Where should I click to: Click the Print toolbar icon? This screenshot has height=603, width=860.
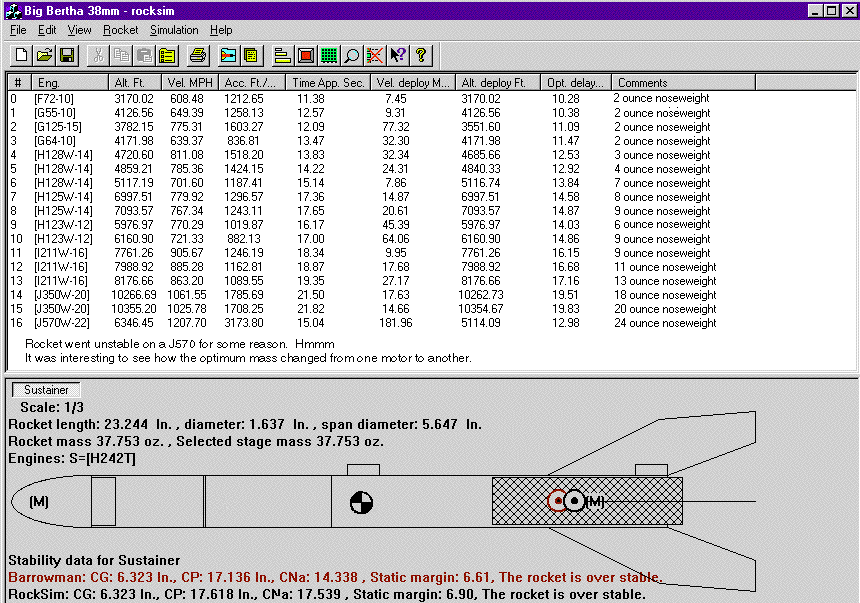(198, 55)
